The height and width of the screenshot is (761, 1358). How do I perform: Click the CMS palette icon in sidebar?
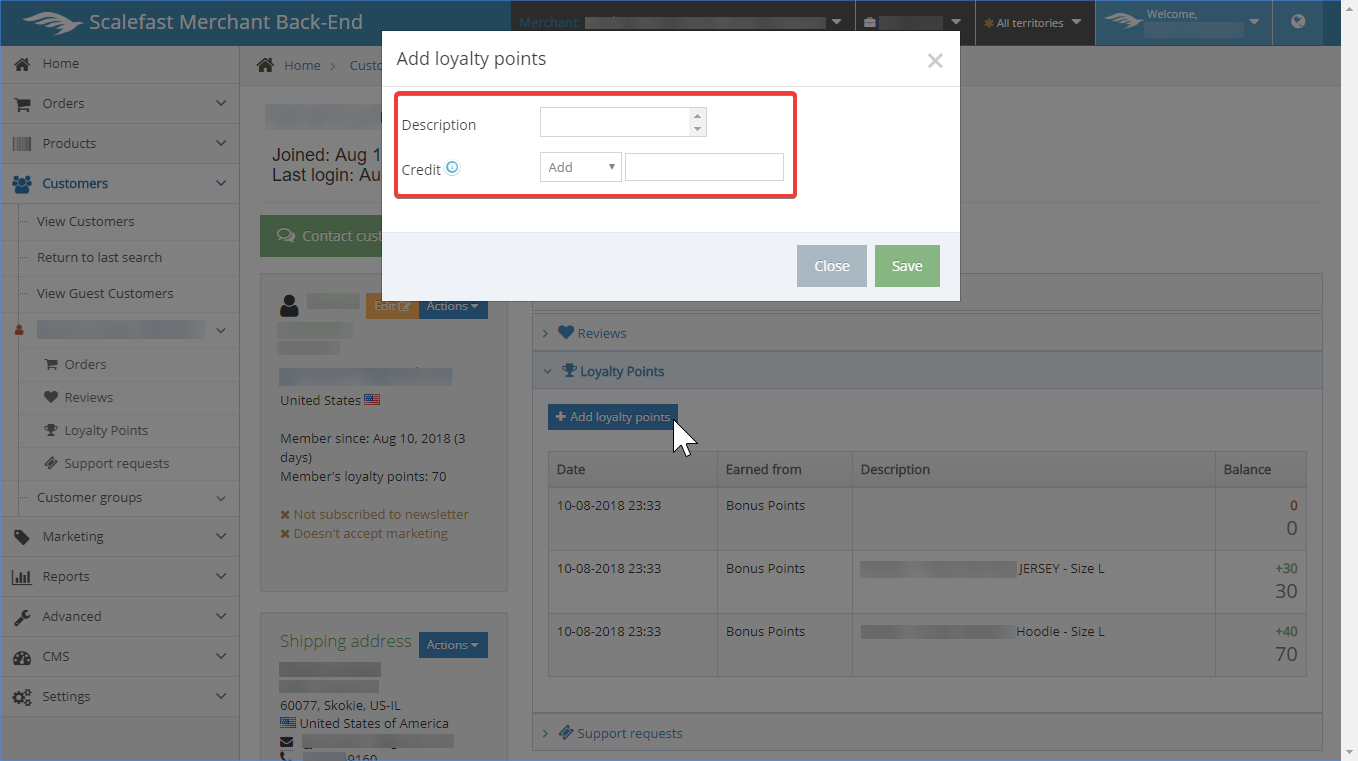pyautogui.click(x=22, y=657)
